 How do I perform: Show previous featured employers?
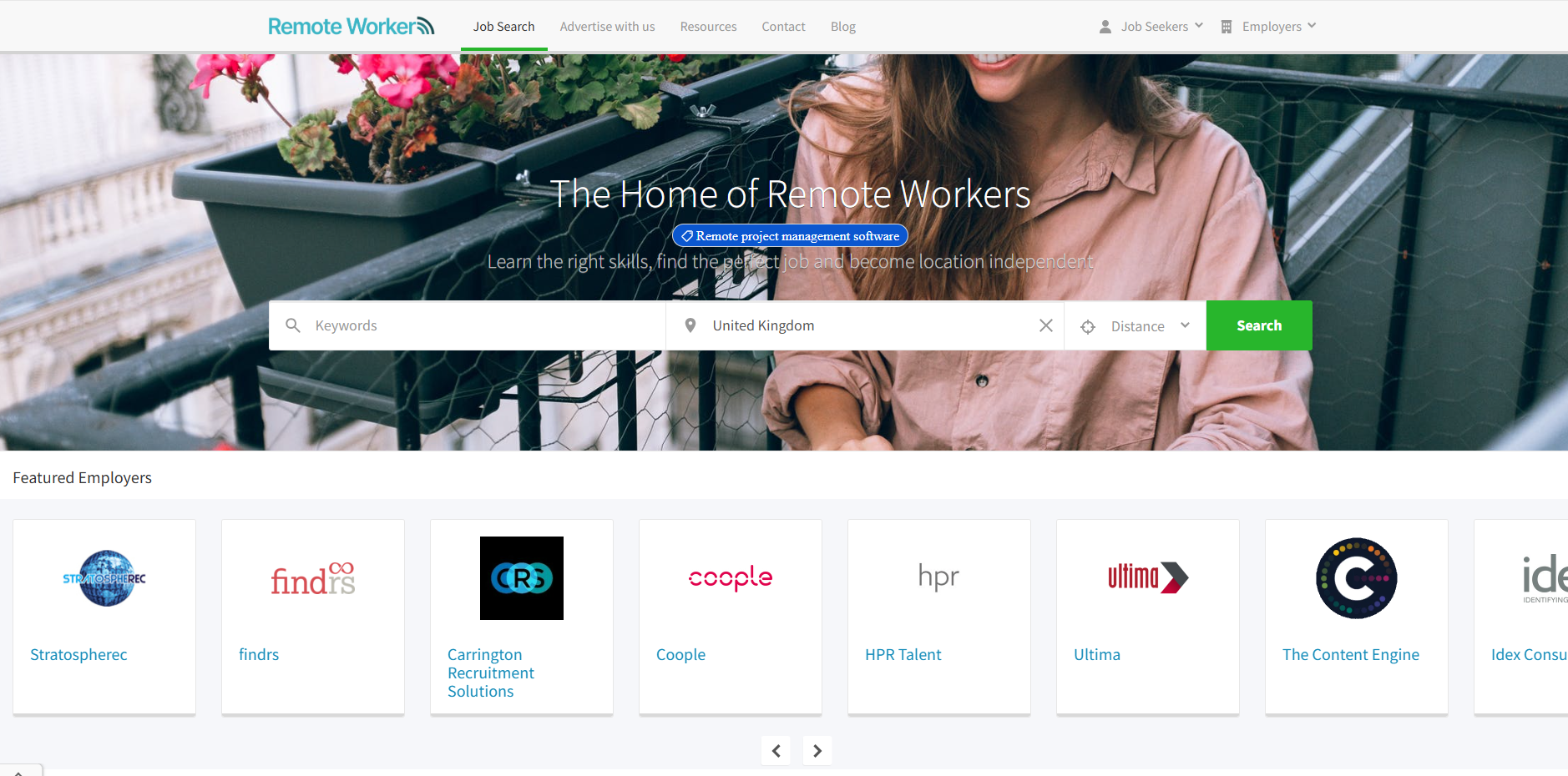tap(776, 751)
